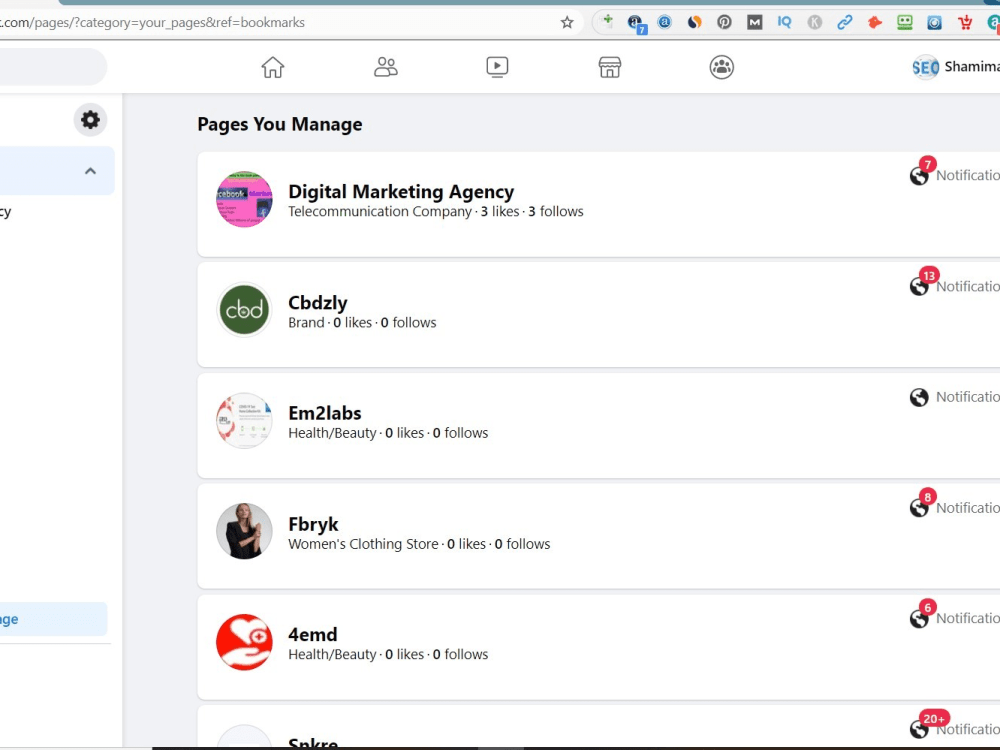Open the 4emd page title
This screenshot has width=1000, height=750.
point(312,634)
